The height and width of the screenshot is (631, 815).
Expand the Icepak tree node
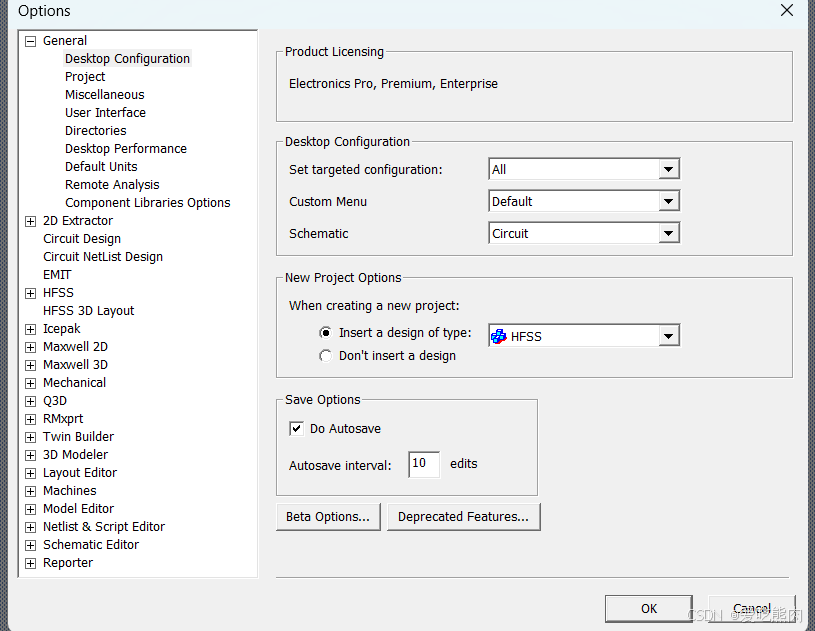(31, 330)
